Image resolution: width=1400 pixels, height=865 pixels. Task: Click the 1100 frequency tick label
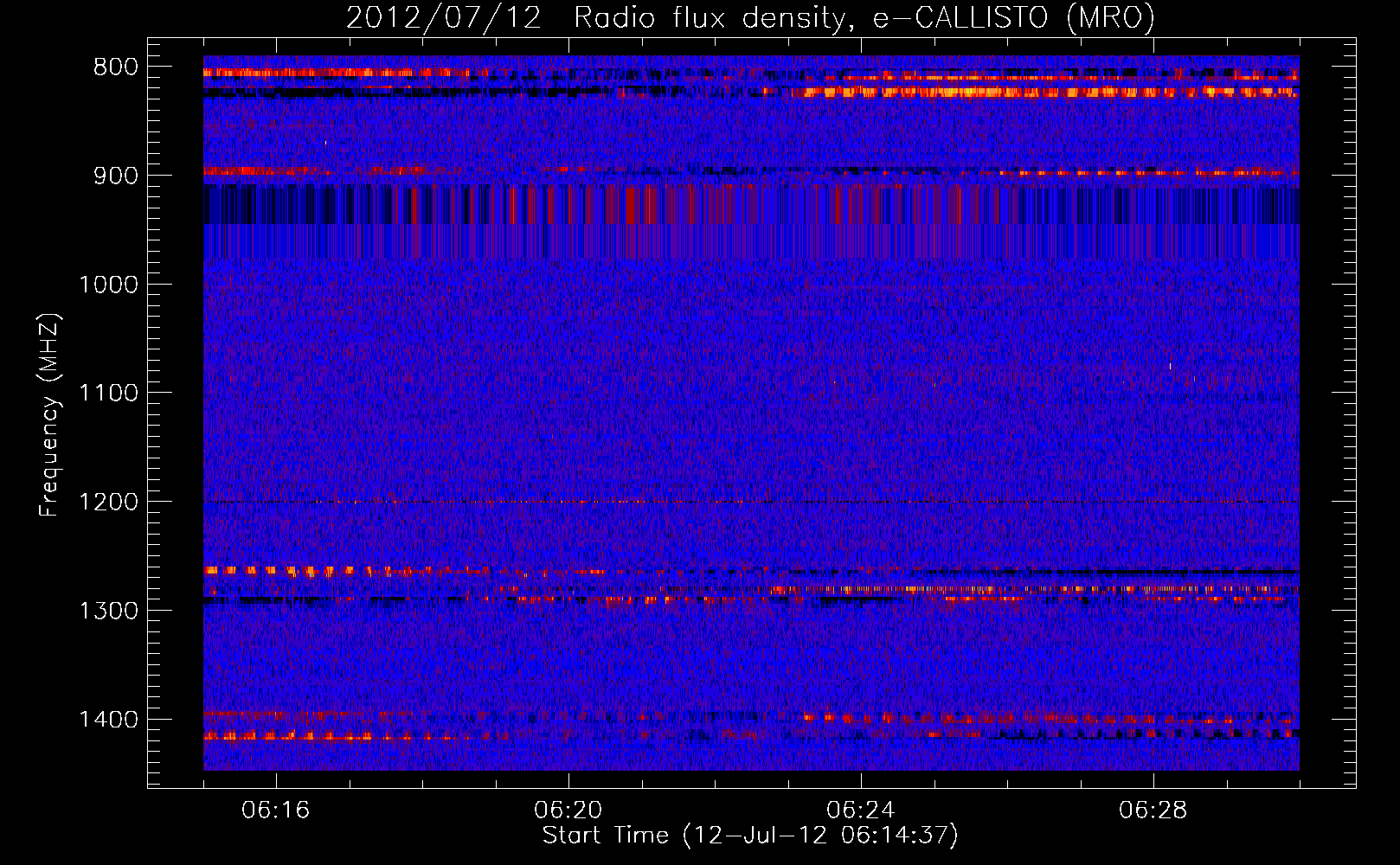[109, 394]
